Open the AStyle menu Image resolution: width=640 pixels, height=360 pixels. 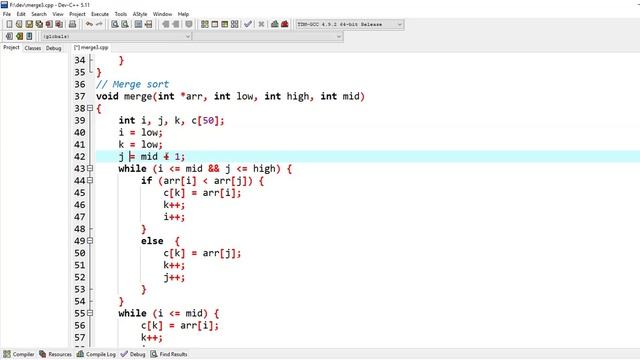140,14
